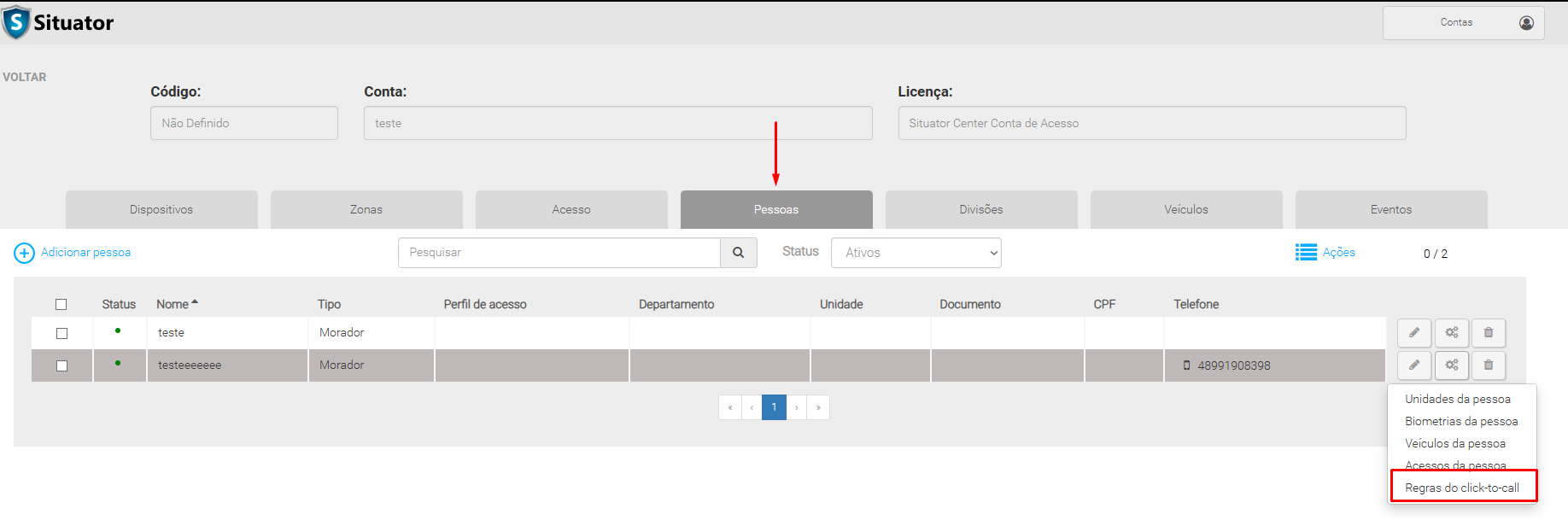
Task: Click the user profile icon in Contas
Action: [x=1526, y=23]
